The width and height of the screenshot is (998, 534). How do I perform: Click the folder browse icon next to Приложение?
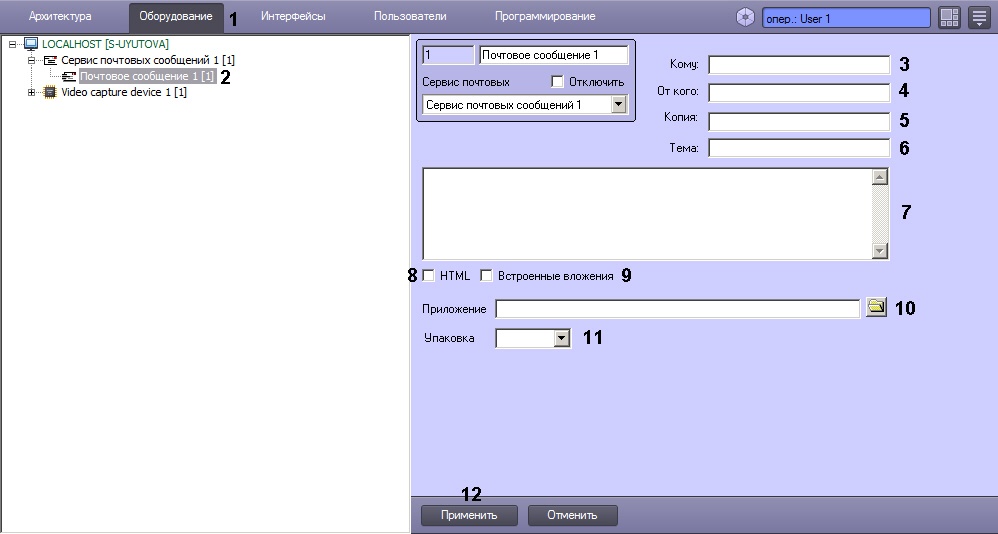point(876,308)
